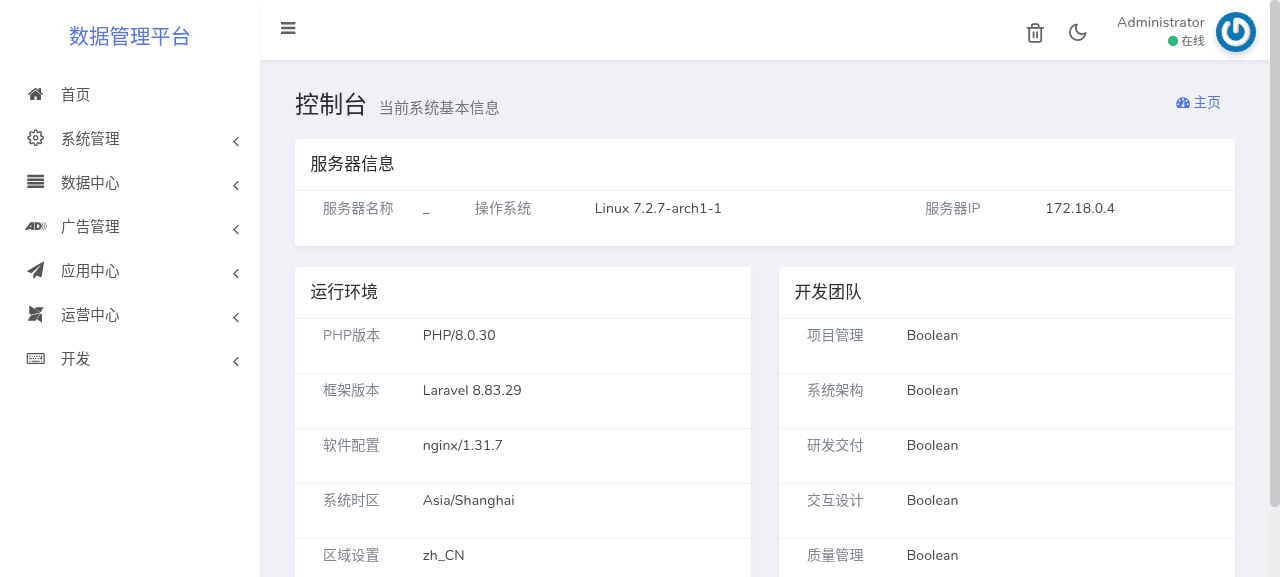This screenshot has width=1280, height=577.
Task: Click the stacked bars icon beside 数据中心
Action: [36, 182]
